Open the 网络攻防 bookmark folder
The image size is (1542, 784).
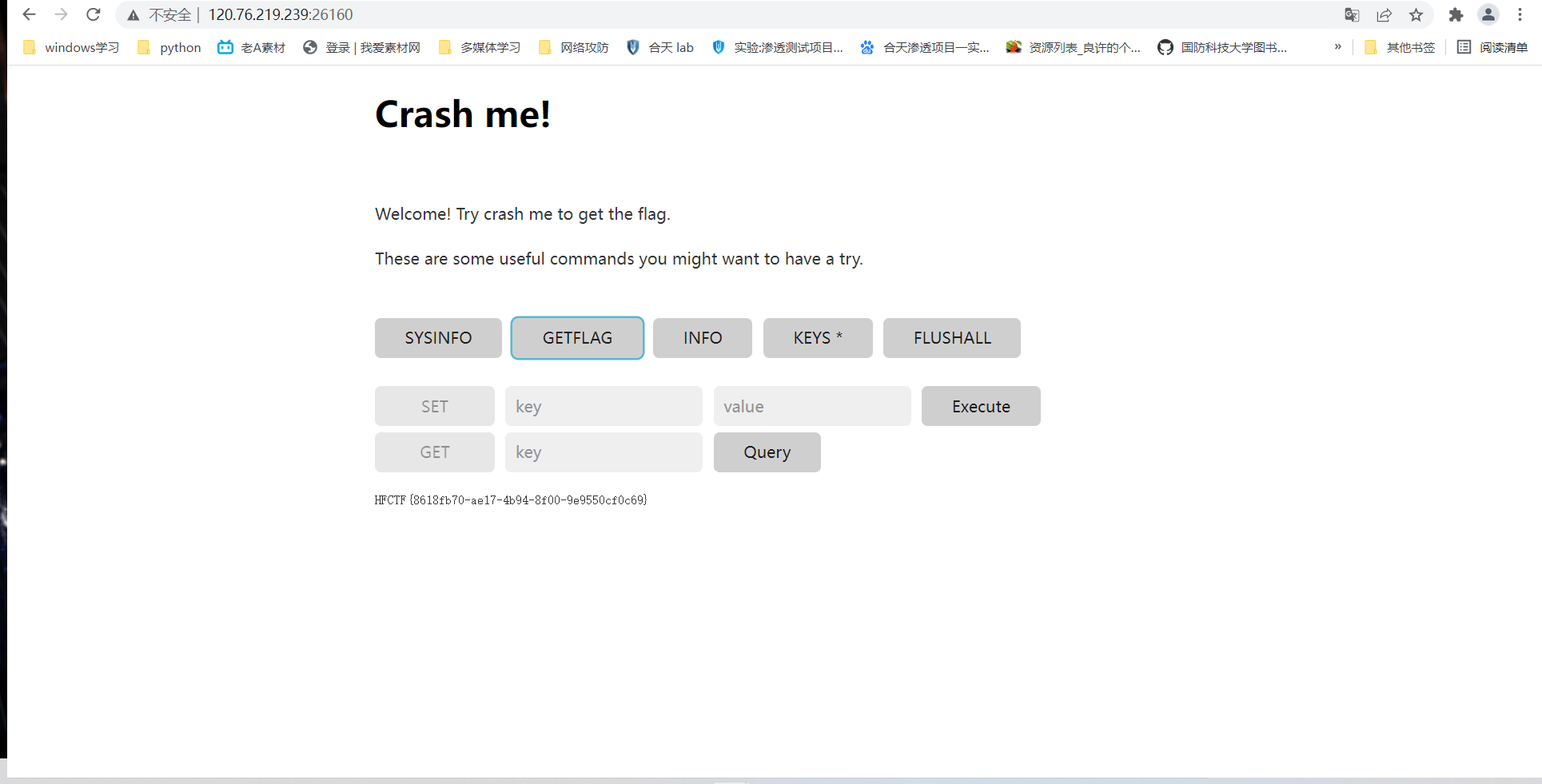coord(574,47)
